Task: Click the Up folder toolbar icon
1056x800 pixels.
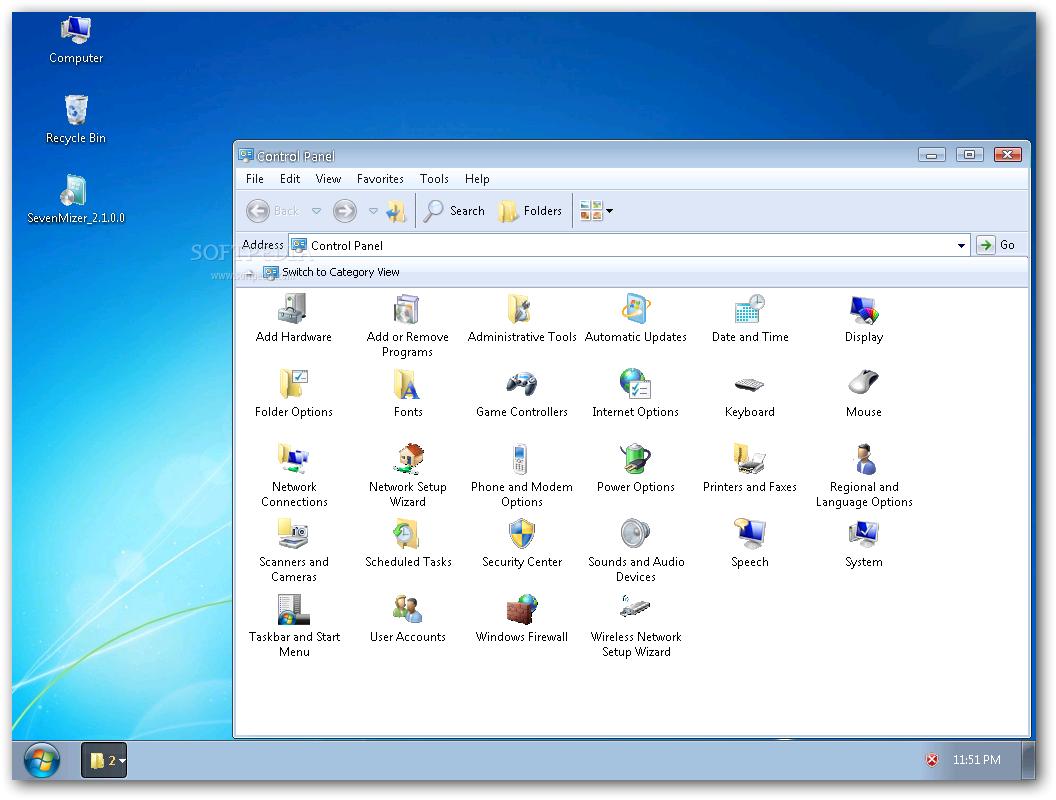Action: (396, 211)
